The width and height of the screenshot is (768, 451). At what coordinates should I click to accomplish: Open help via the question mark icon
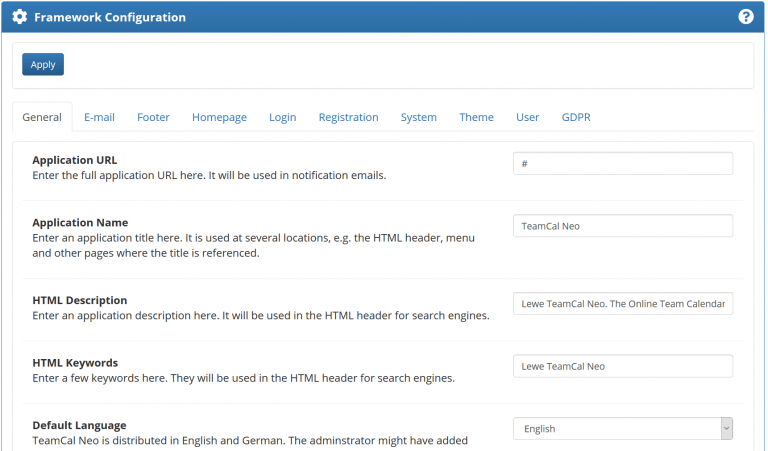pyautogui.click(x=745, y=17)
